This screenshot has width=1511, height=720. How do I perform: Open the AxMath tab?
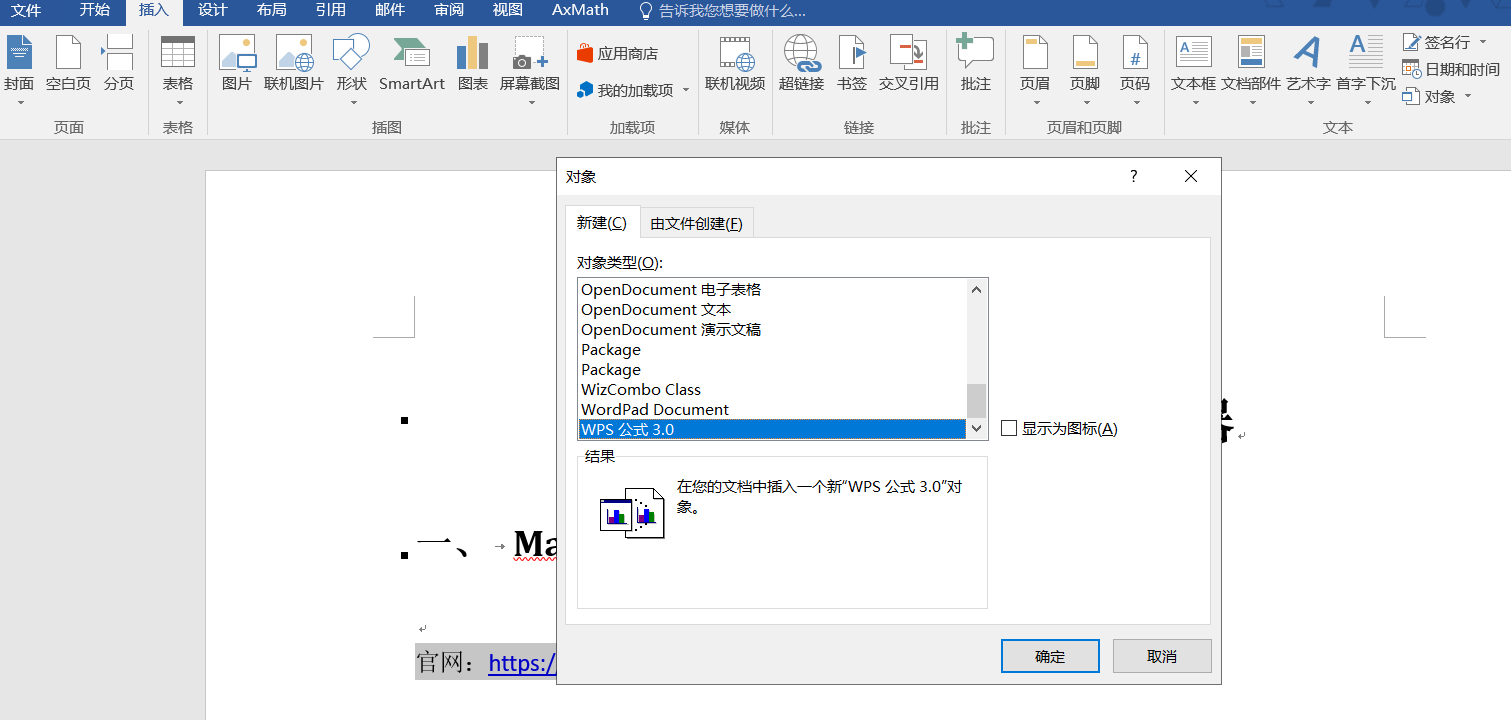tap(580, 11)
